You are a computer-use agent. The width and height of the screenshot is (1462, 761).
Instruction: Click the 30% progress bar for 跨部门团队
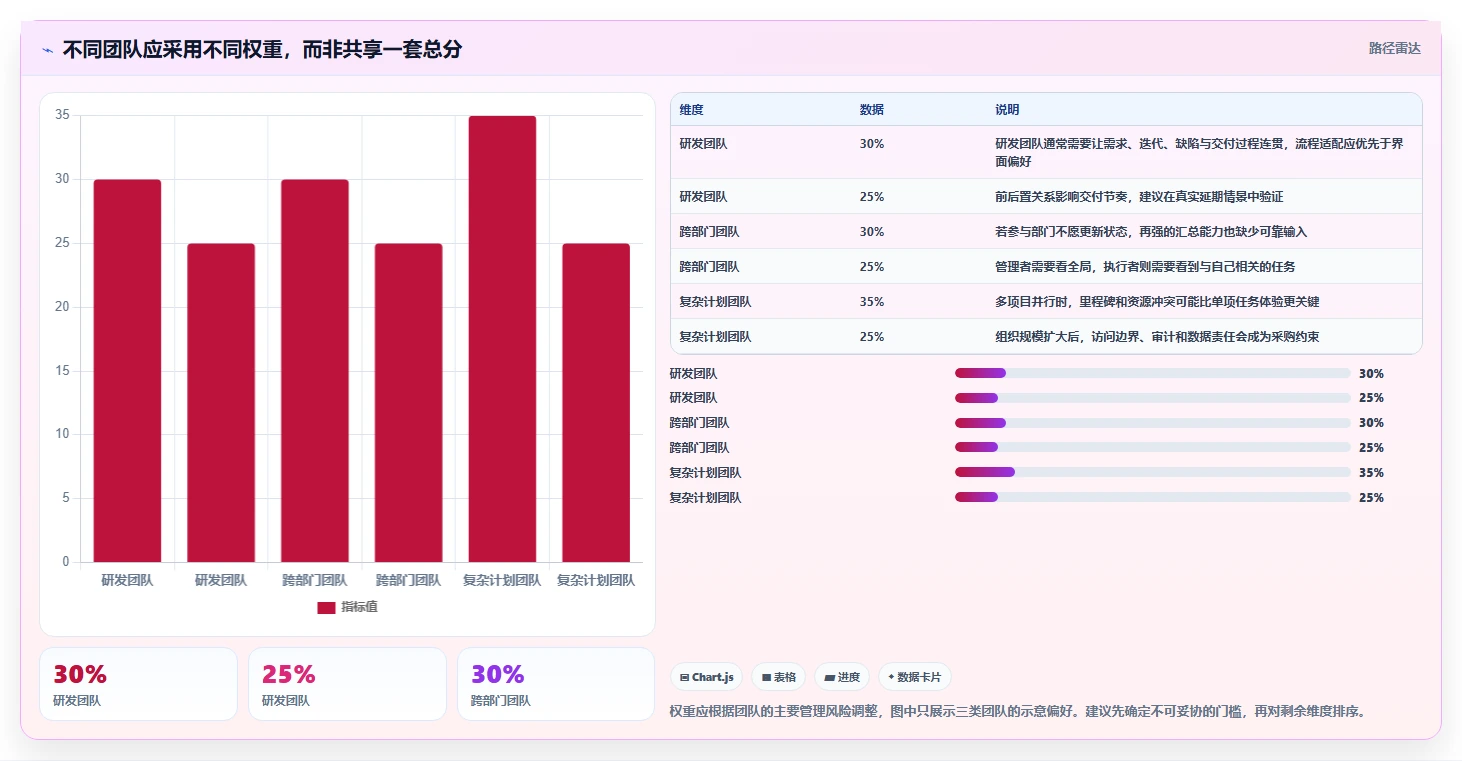[x=1152, y=423]
